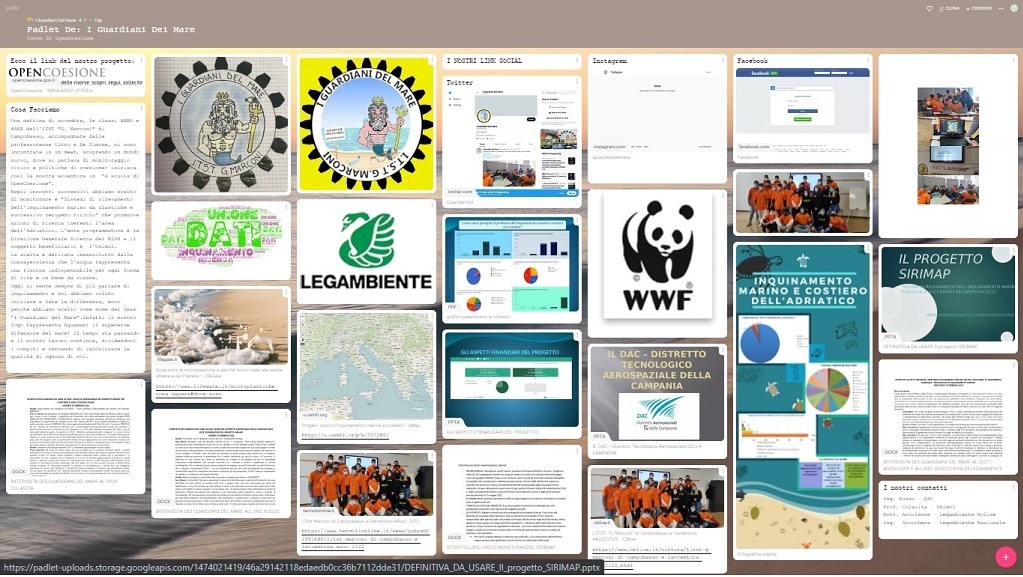This screenshot has height=577, width=1023.
Task: Like this padlet with the heart icon
Action: click(930, 8)
